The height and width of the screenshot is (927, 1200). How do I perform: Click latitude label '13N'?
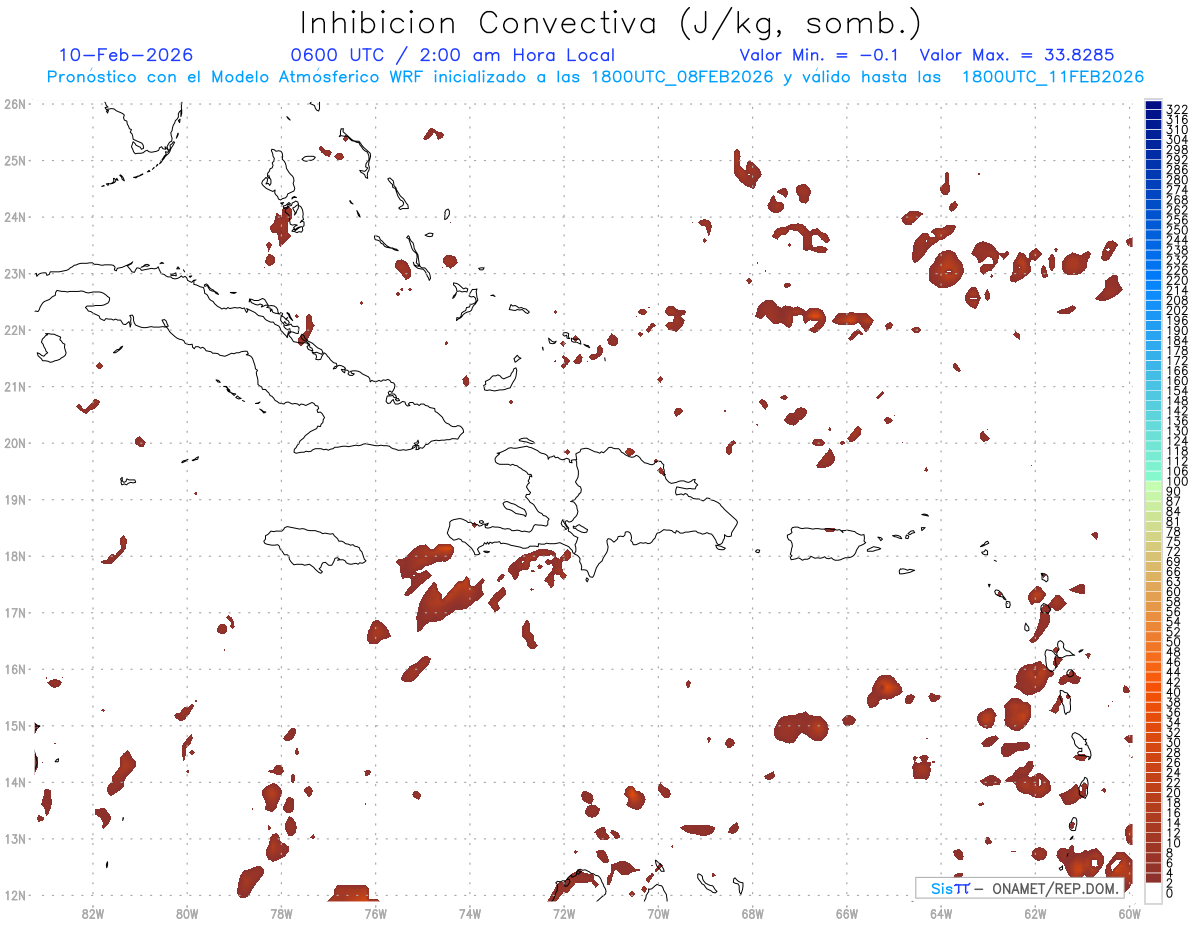coord(14,838)
